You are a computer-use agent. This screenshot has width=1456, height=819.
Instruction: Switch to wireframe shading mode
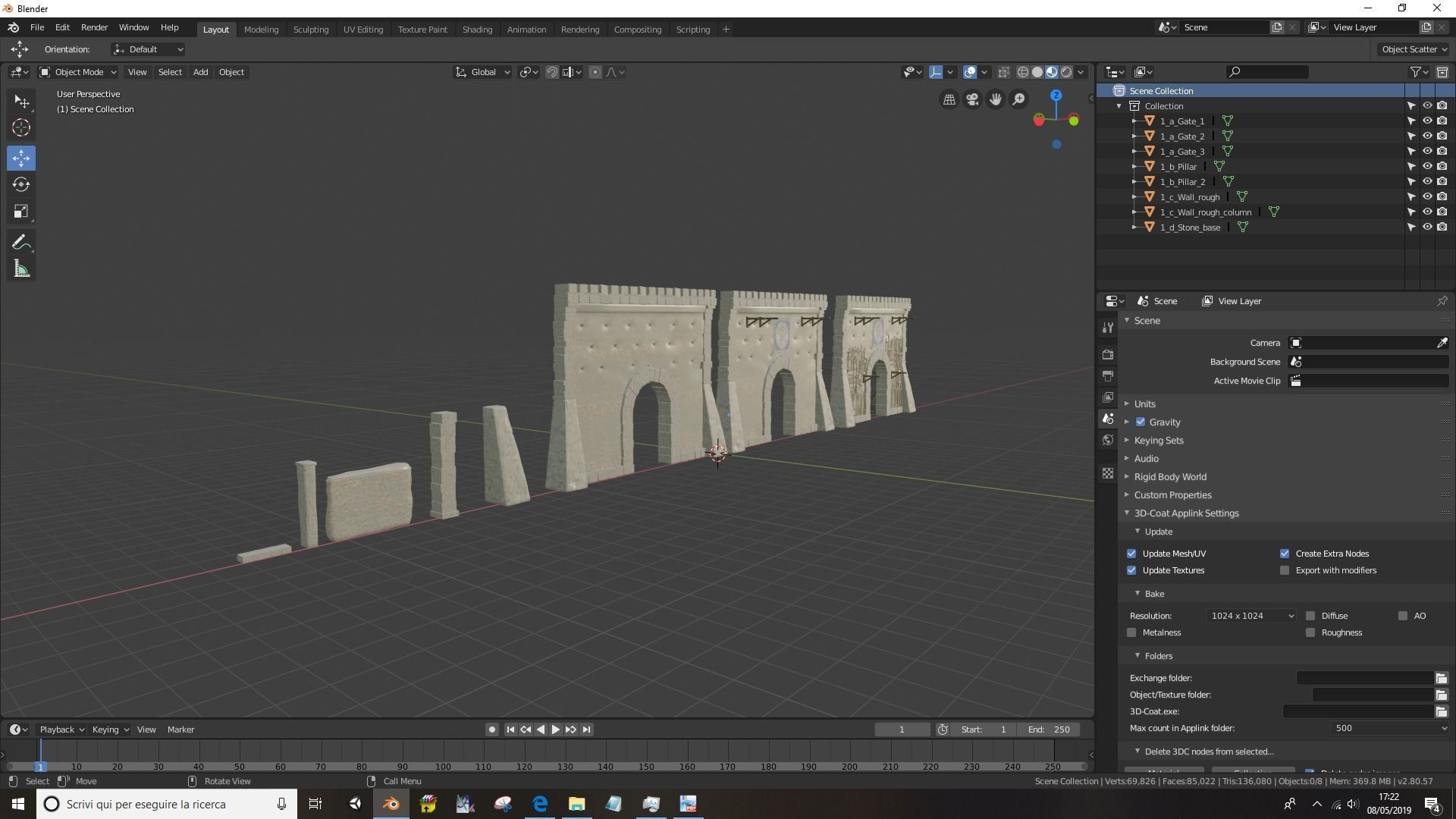point(1023,72)
